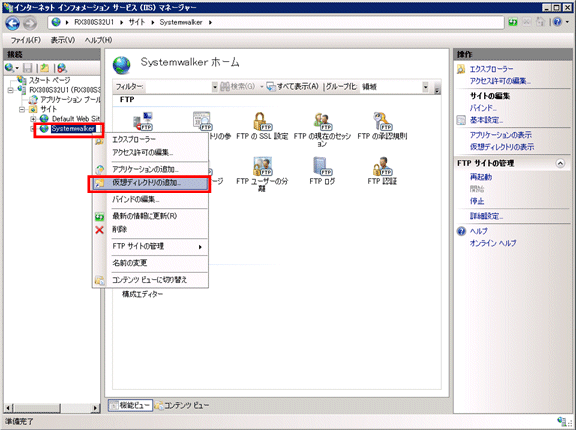Collapse the サイト tree node
Image resolution: width=576 pixels, height=430 pixels.
pos(22,109)
